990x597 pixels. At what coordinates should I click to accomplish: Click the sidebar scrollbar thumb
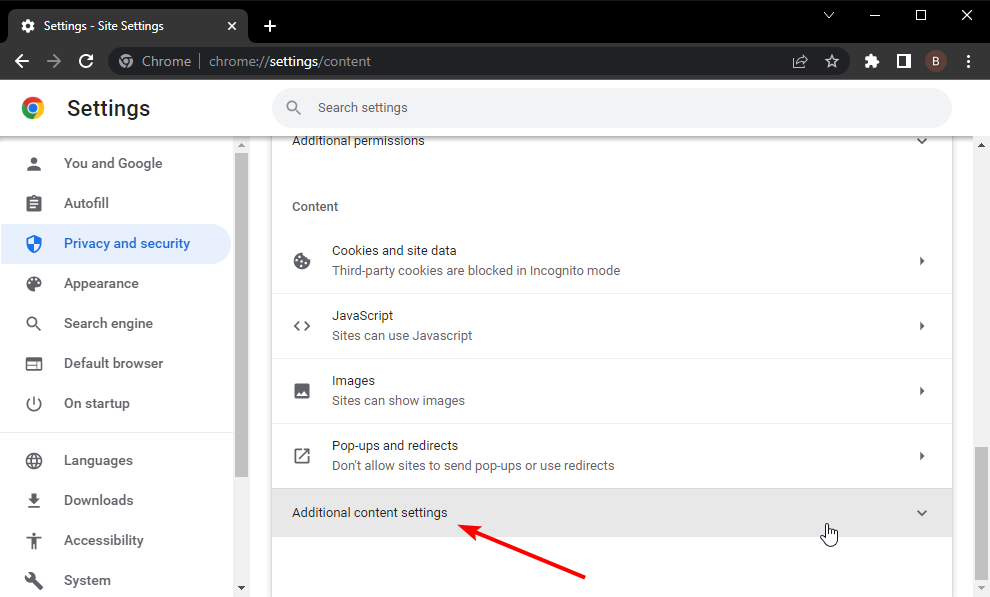241,314
